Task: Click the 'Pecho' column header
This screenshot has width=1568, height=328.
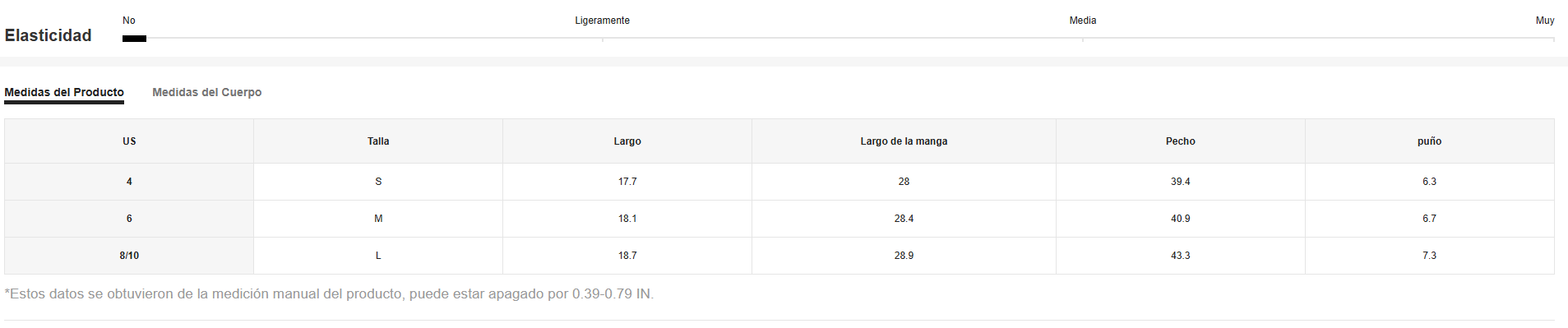Action: [1181, 141]
